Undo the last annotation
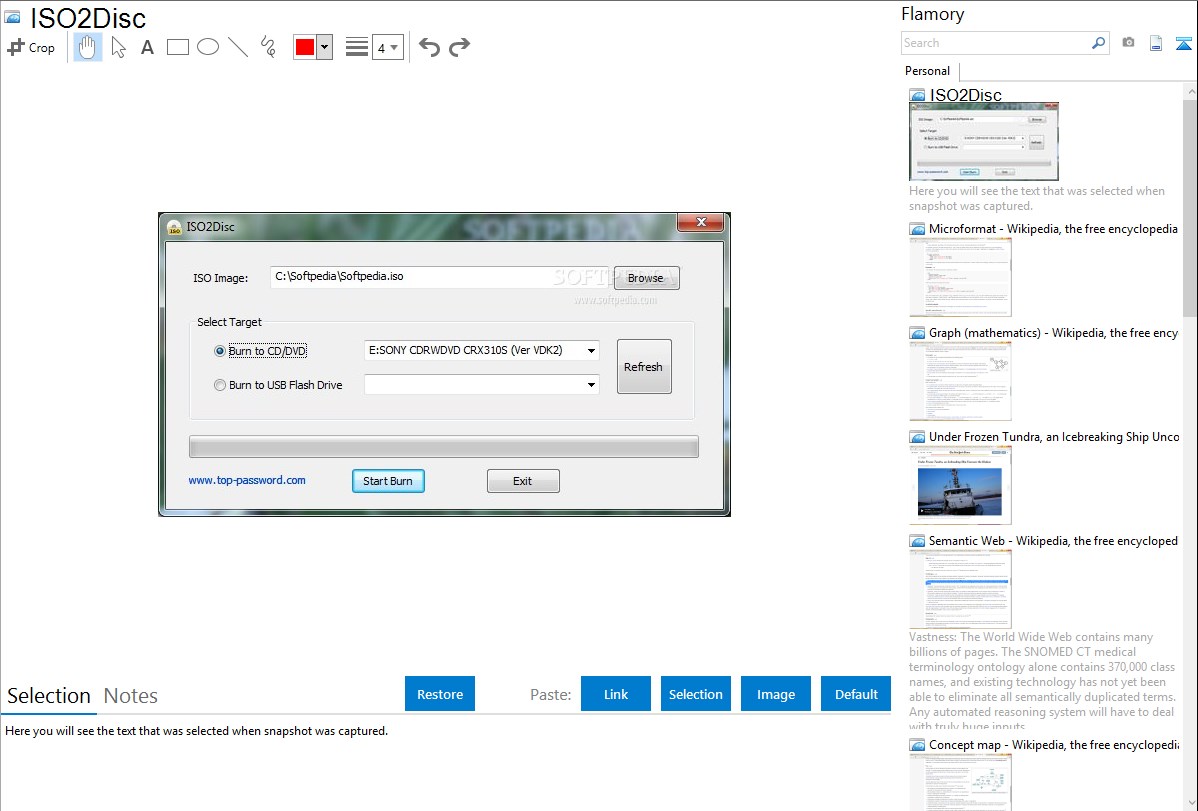Screen dimensions: 1198x811 (x=429, y=47)
